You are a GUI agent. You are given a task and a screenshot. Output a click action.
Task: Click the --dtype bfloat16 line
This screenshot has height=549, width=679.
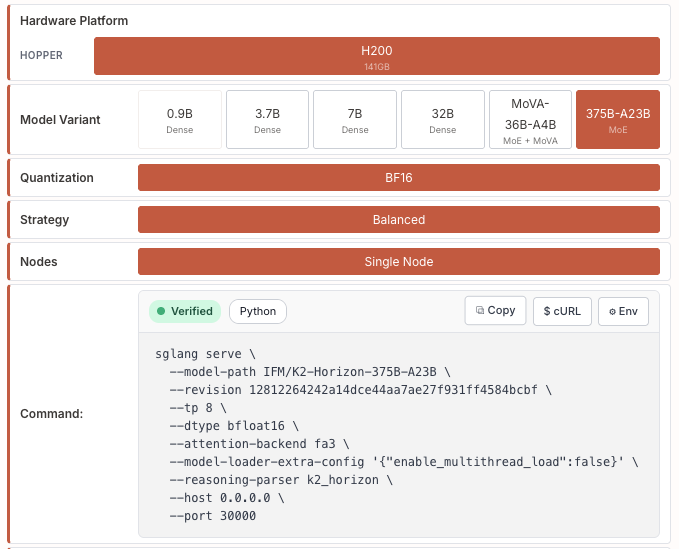point(234,426)
